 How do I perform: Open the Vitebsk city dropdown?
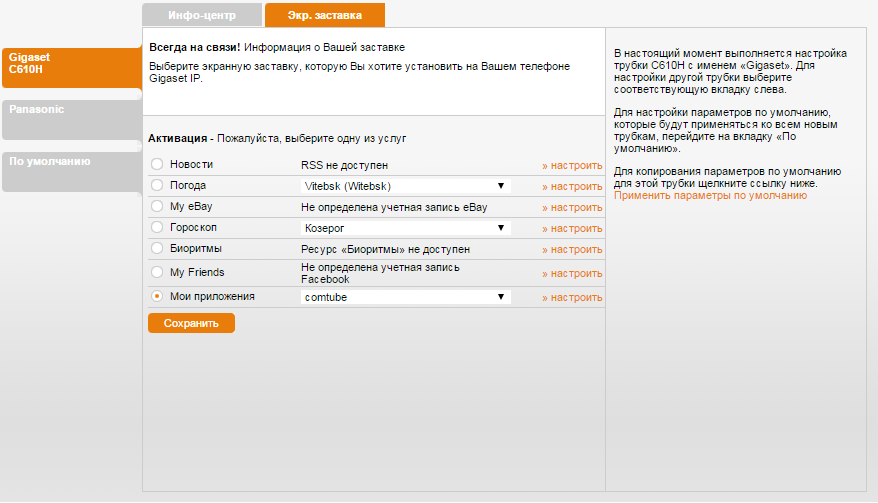pos(405,186)
